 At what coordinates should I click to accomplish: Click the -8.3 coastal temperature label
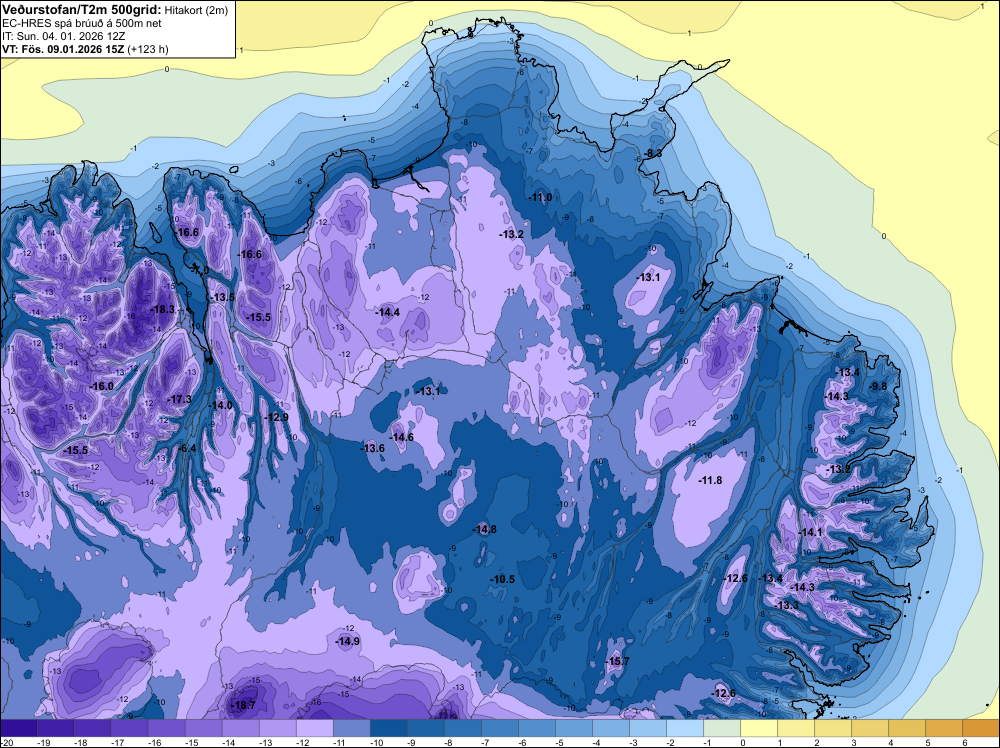pyautogui.click(x=654, y=154)
